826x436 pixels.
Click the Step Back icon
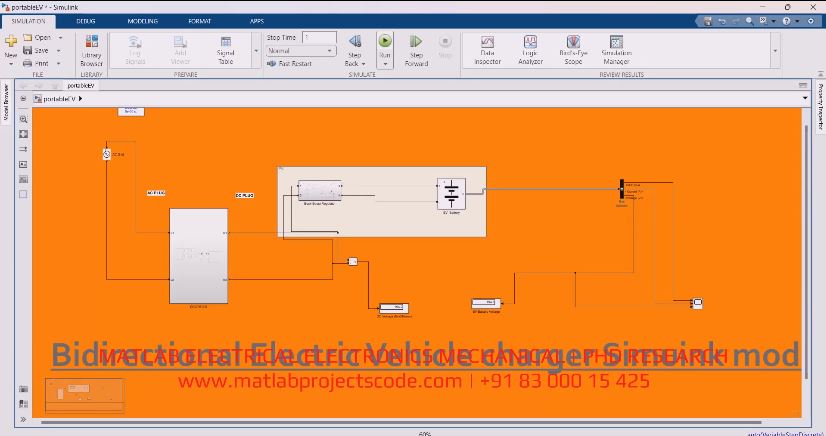click(x=355, y=42)
